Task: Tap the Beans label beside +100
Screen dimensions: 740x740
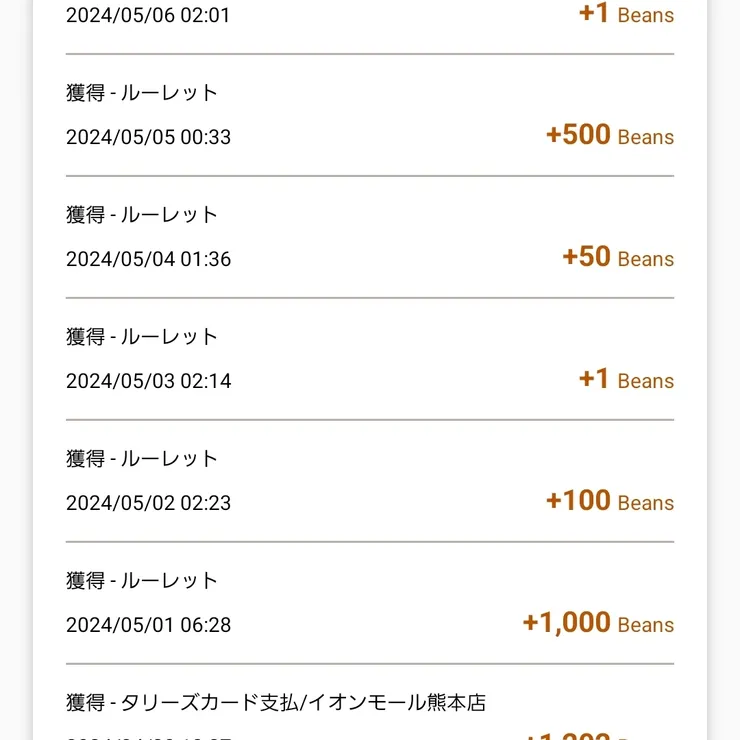Action: (x=646, y=504)
